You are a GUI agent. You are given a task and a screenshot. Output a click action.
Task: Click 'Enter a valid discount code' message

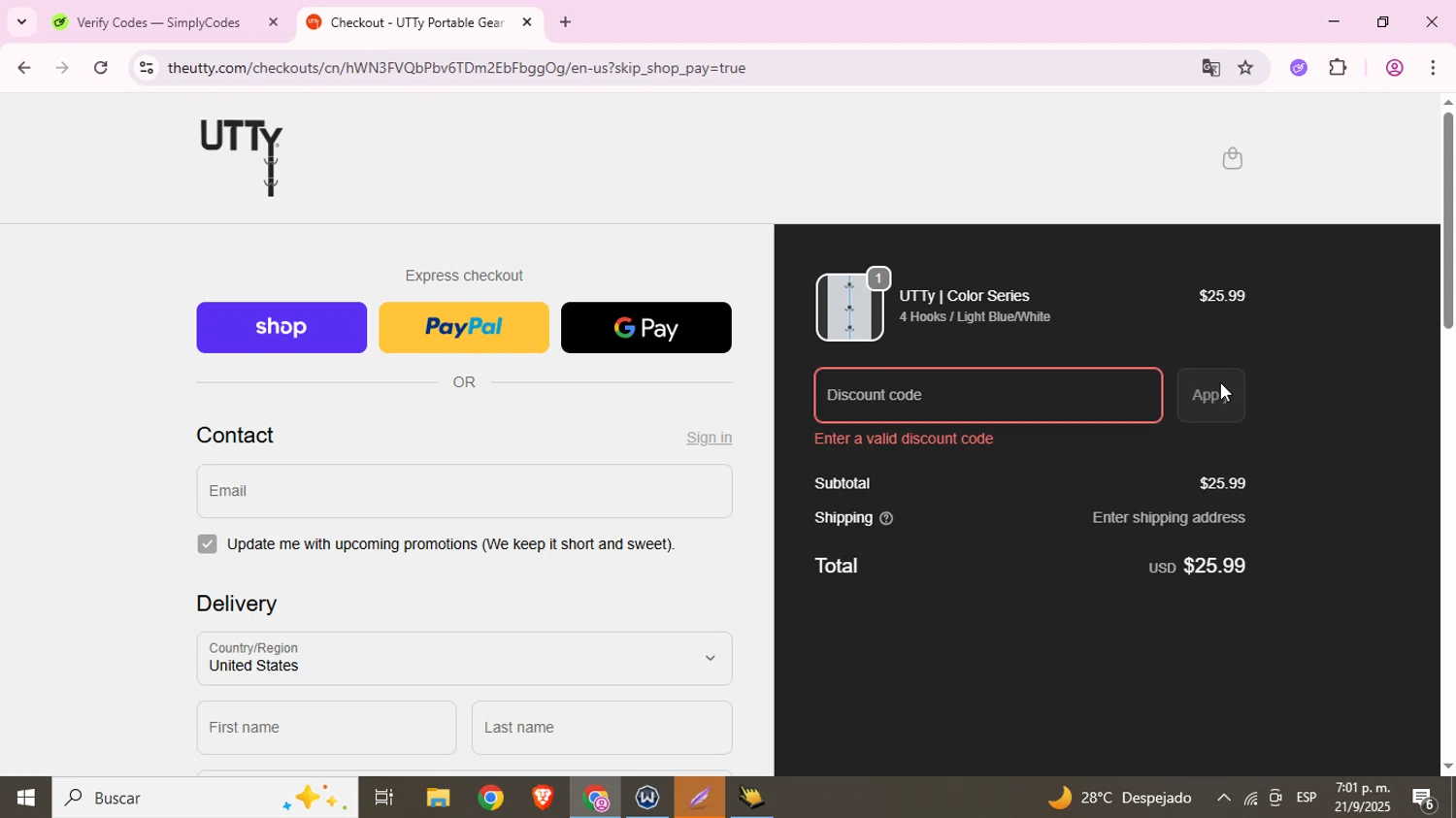904,440
